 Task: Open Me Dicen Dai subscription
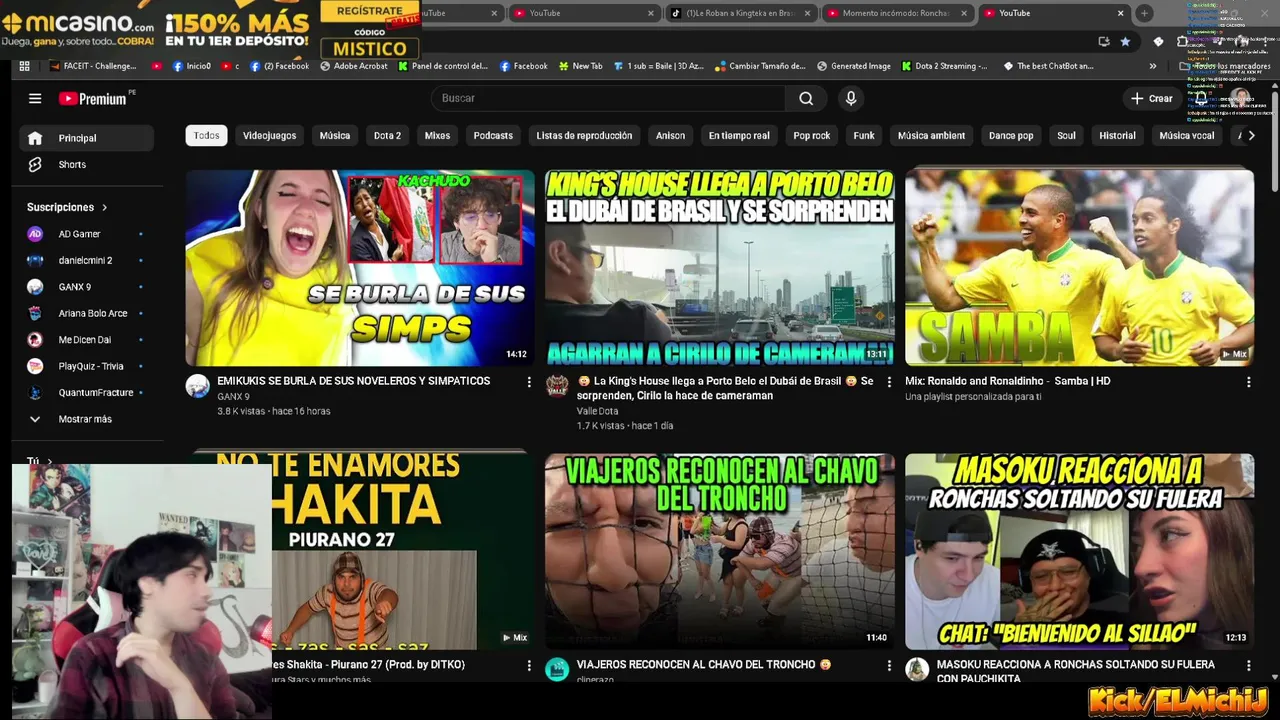click(86, 340)
